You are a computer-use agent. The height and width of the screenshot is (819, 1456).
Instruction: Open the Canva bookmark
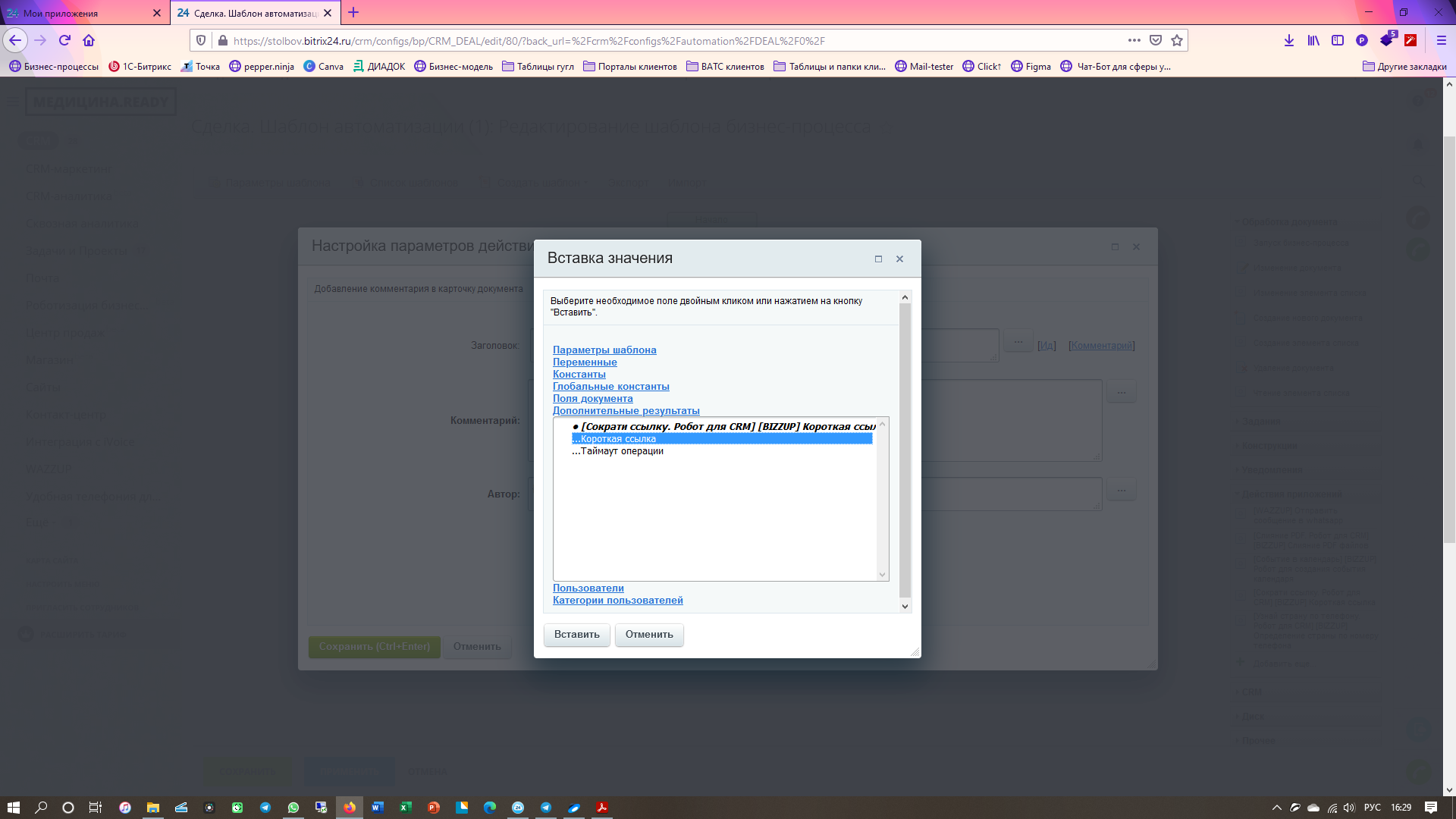point(324,67)
